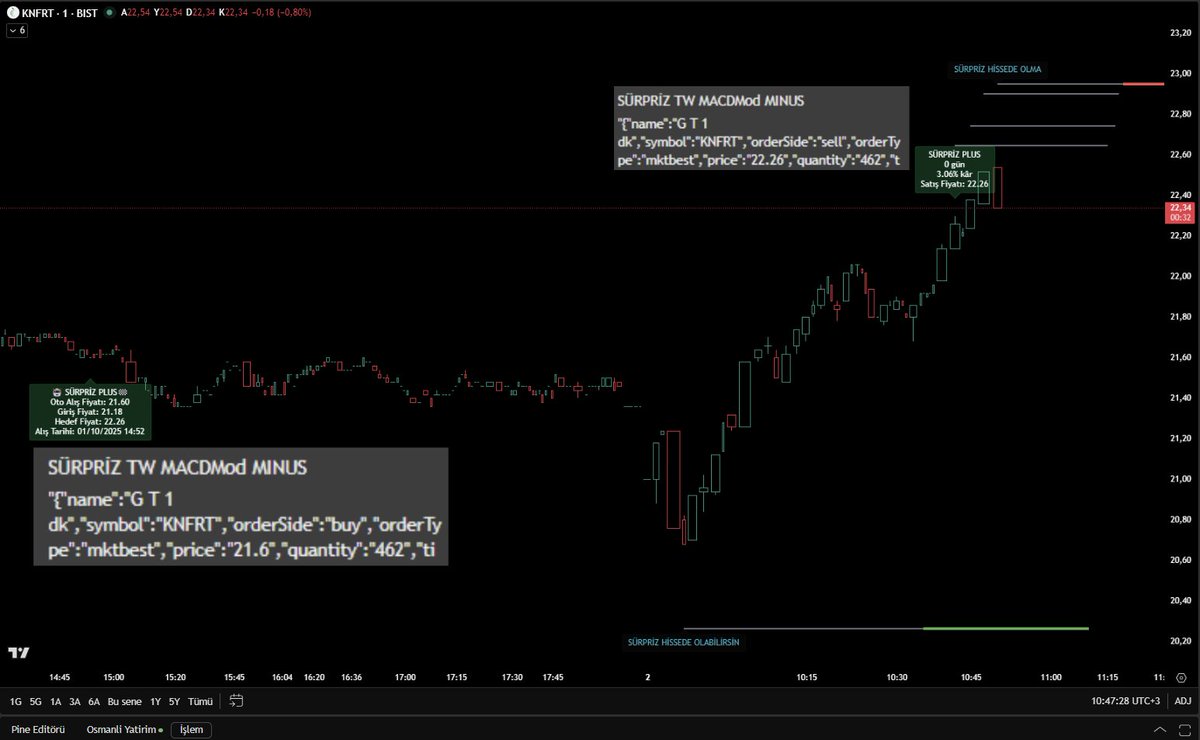Open the Osmanli Yatirim broker tab
The width and height of the screenshot is (1200, 740).
[124, 730]
